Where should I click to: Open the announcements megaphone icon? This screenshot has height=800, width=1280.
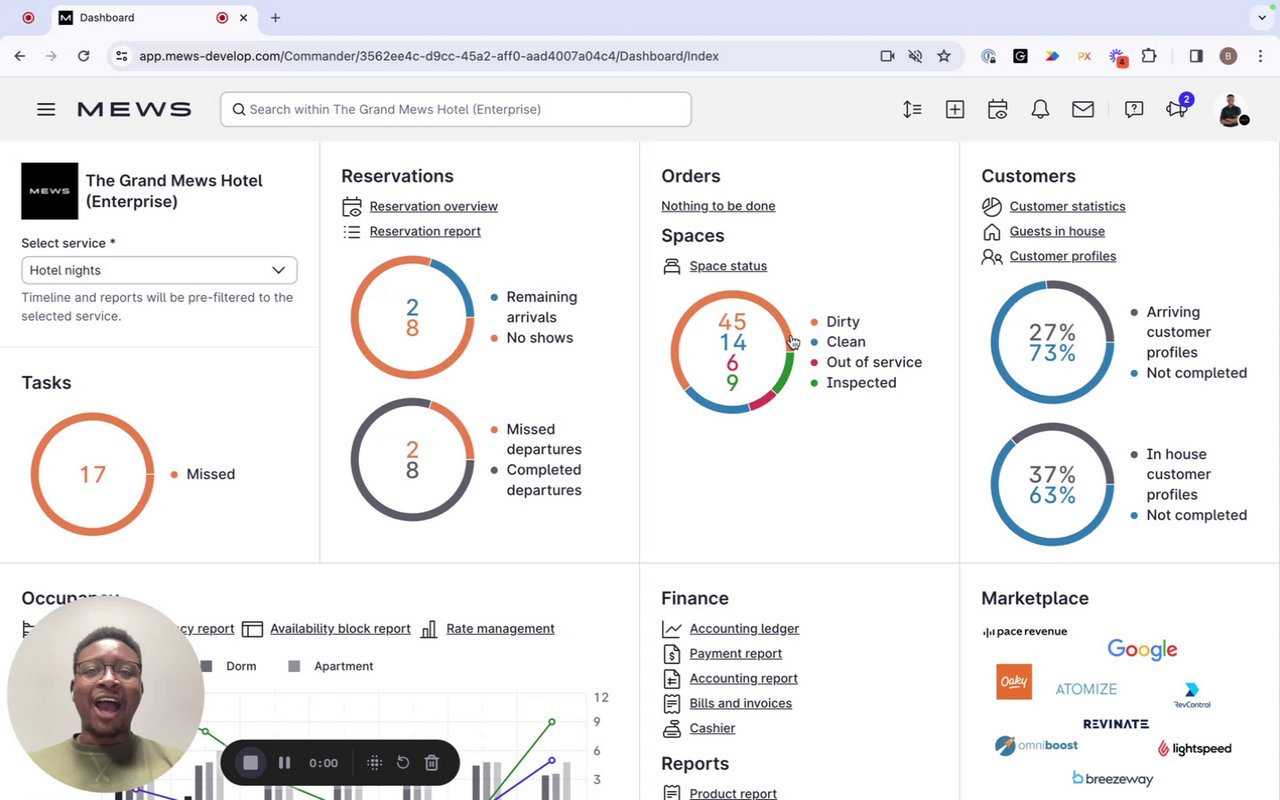pyautogui.click(x=1177, y=109)
